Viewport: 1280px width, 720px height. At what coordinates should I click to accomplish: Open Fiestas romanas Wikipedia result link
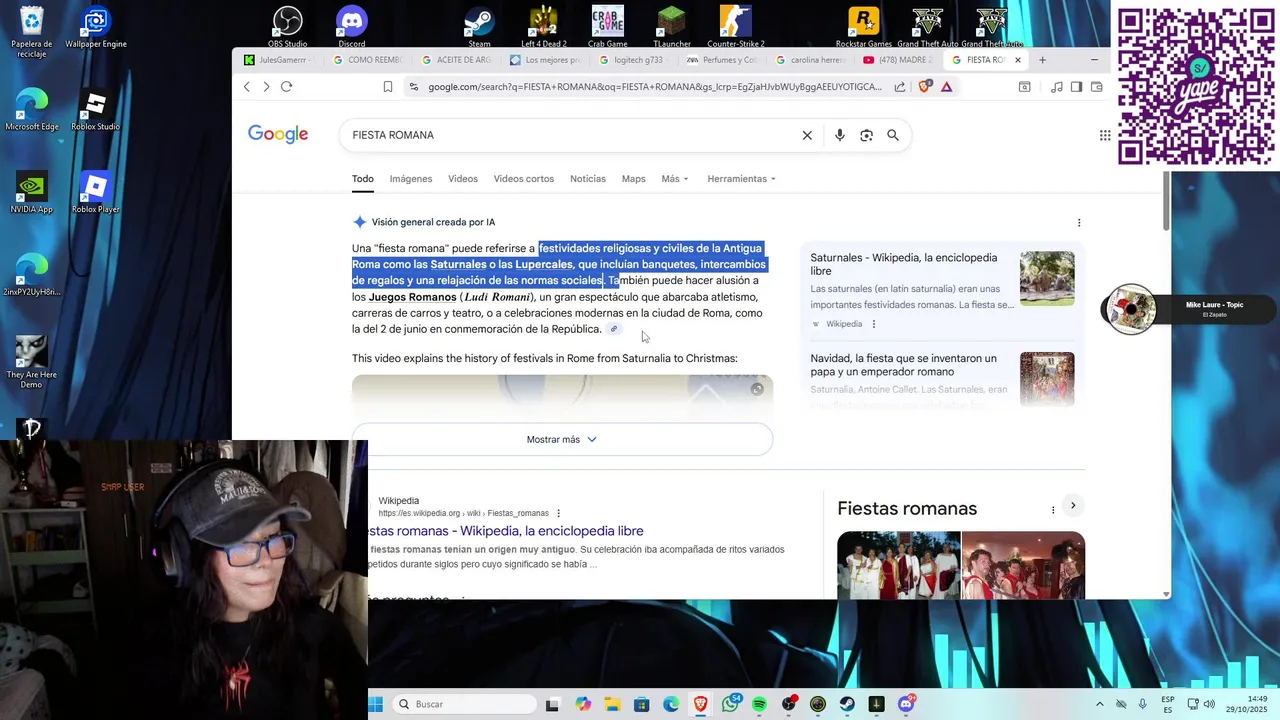[506, 531]
